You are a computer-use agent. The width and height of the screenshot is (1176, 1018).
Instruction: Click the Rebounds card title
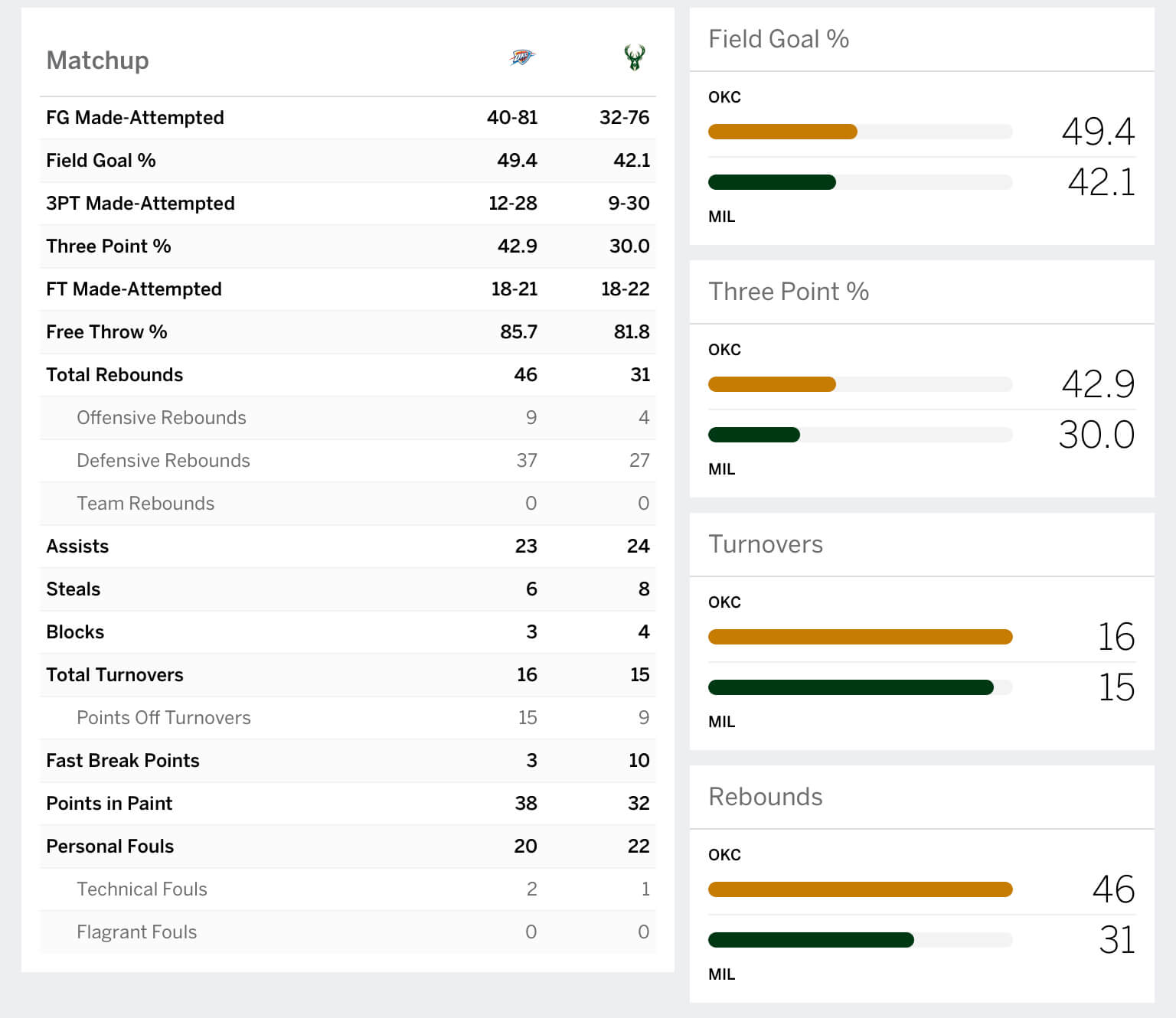pyautogui.click(x=765, y=797)
